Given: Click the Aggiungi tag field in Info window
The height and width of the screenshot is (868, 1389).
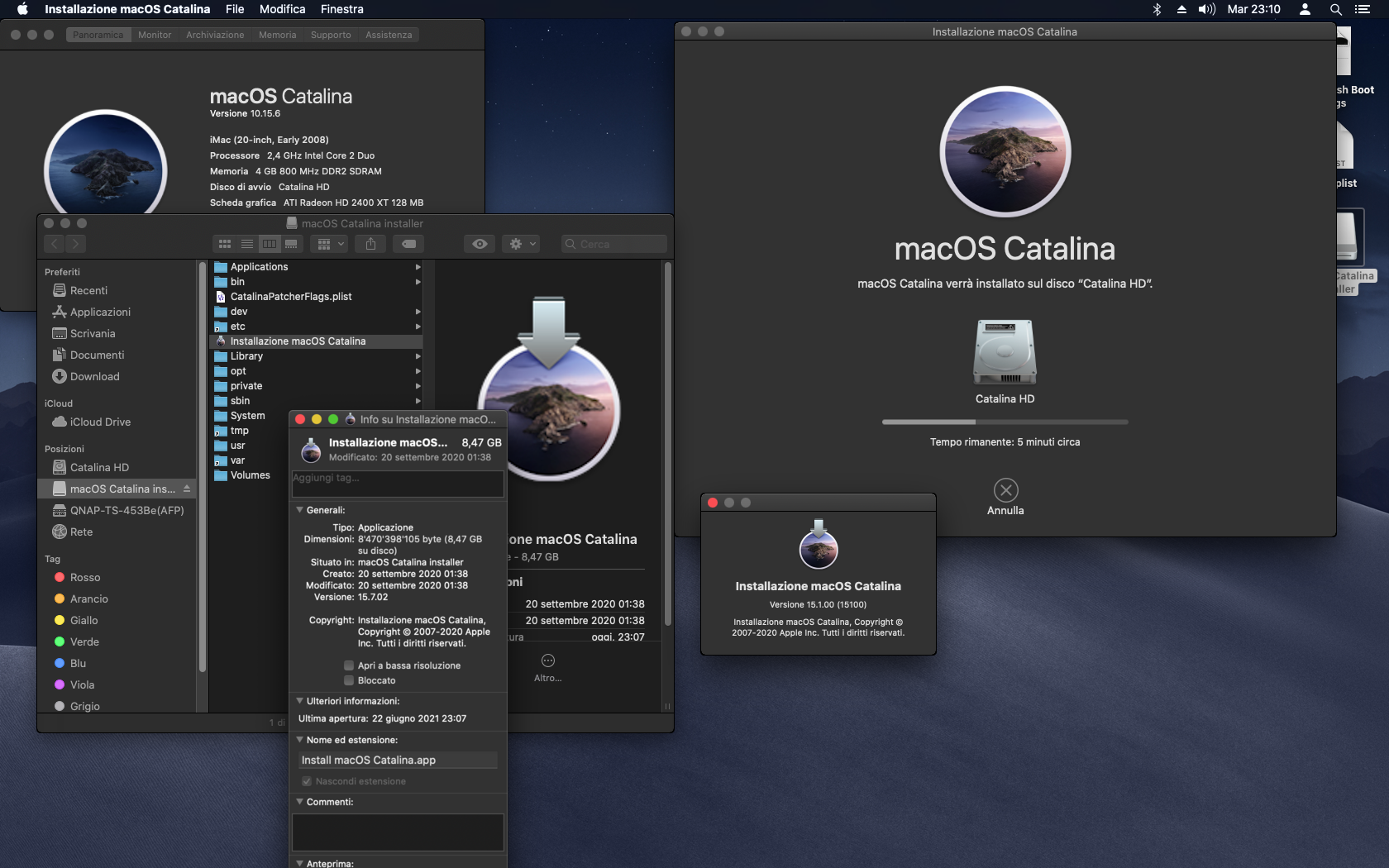Looking at the screenshot, I should [x=398, y=484].
